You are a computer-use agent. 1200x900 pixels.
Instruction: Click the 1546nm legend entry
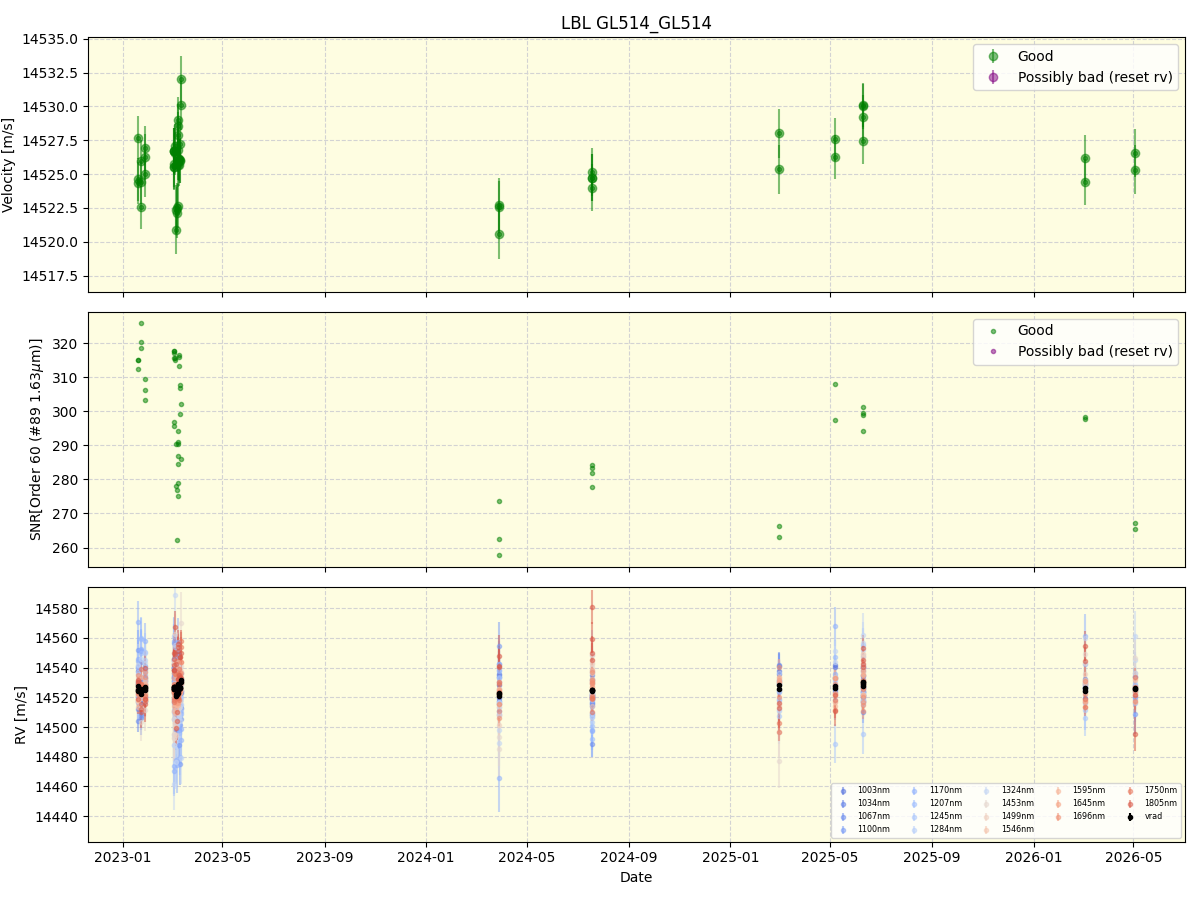click(1018, 829)
